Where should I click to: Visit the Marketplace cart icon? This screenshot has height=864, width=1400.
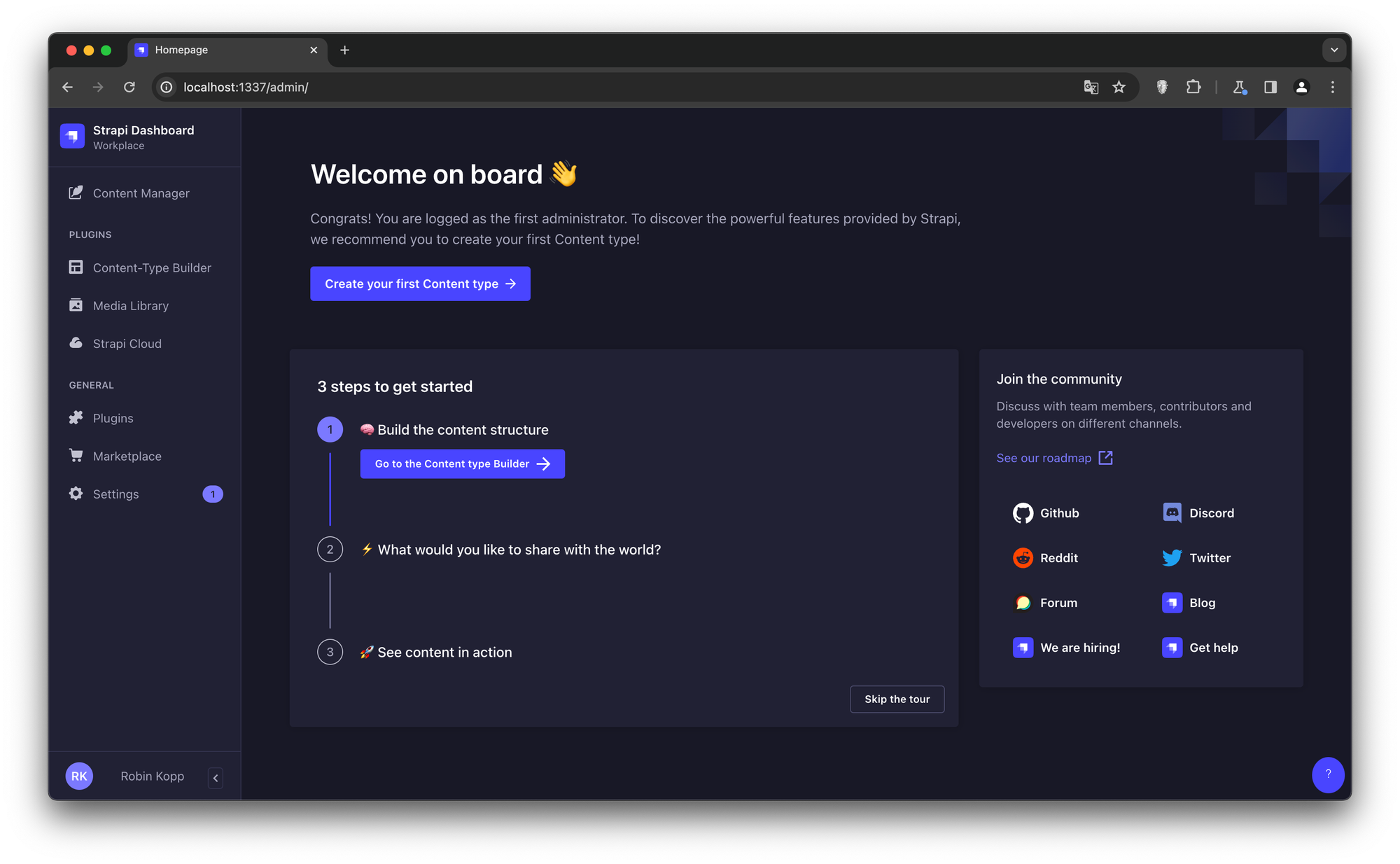click(76, 456)
